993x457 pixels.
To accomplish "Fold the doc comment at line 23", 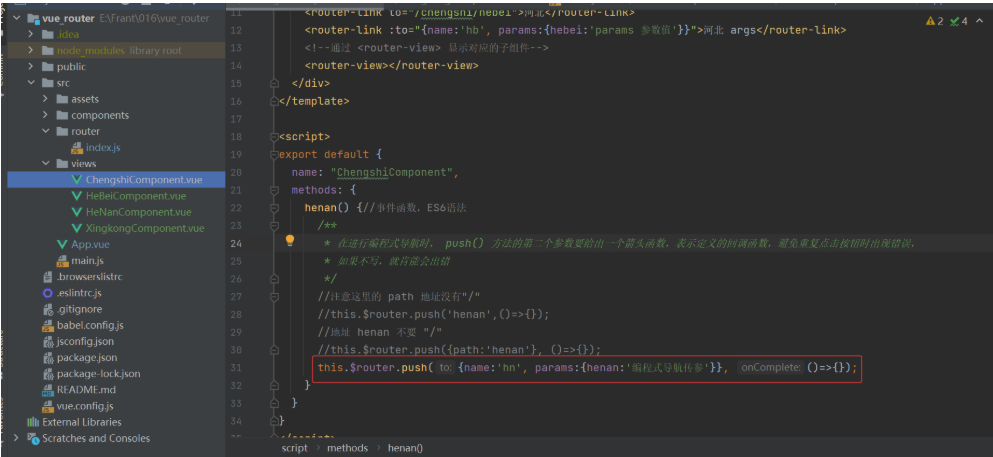I will 274,225.
